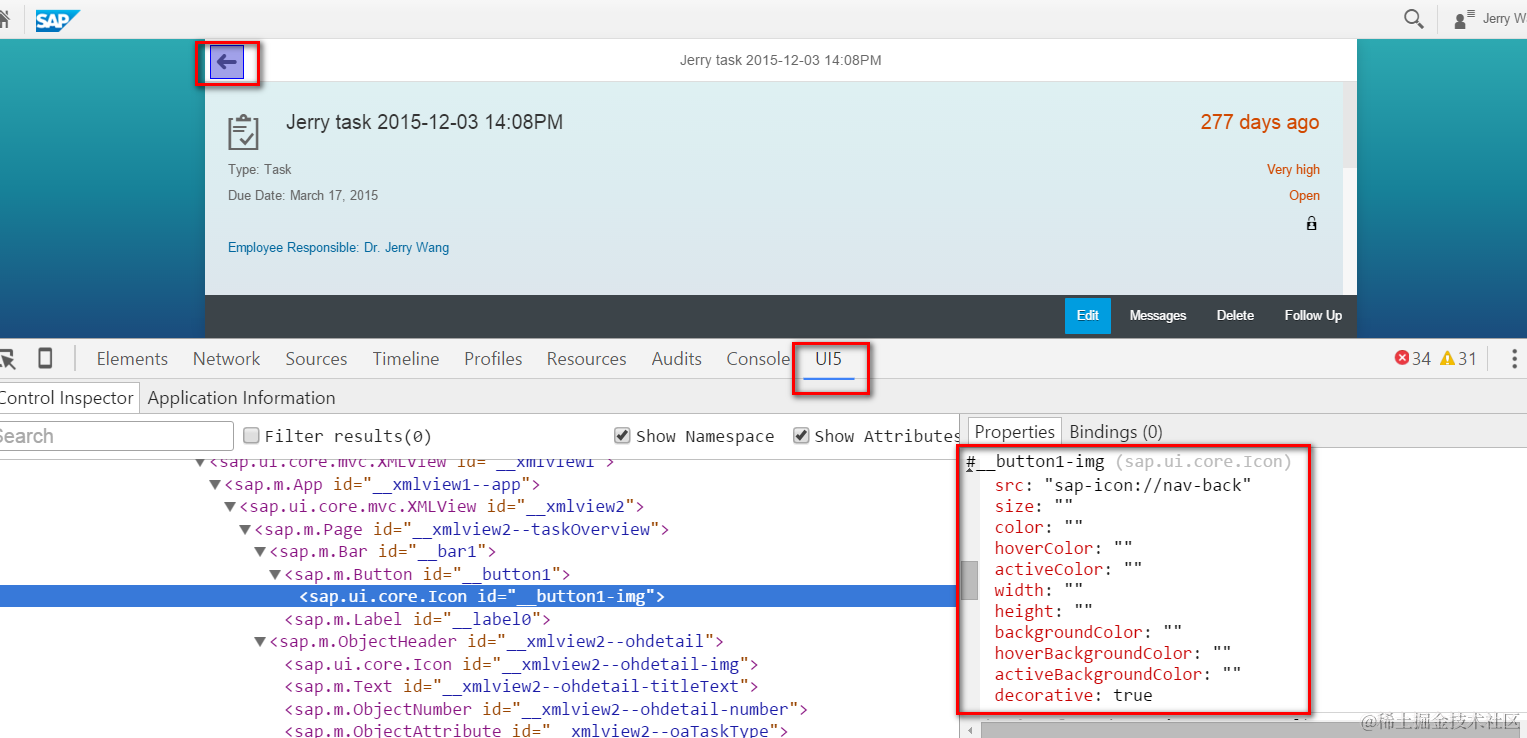Collapse the sap.m.Button __button1 node
This screenshot has width=1527, height=738.
click(275, 575)
